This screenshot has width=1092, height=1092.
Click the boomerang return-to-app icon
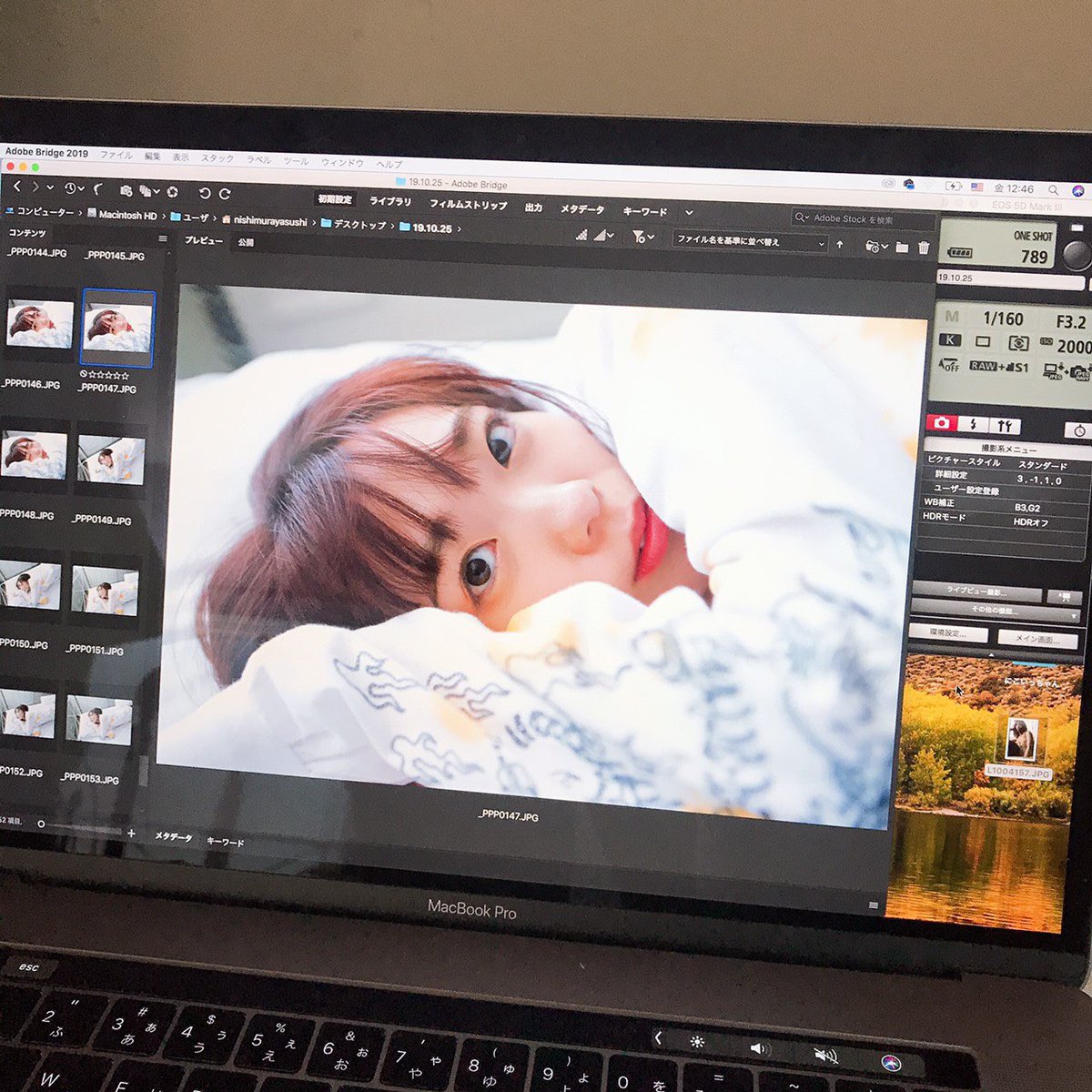pyautogui.click(x=98, y=190)
